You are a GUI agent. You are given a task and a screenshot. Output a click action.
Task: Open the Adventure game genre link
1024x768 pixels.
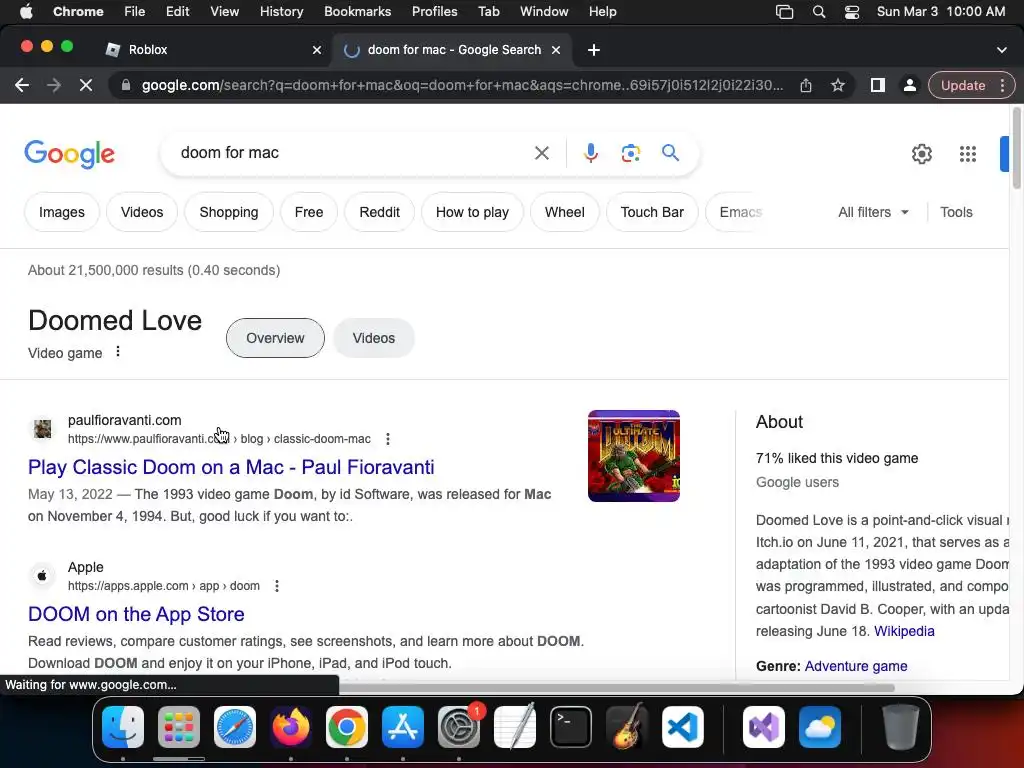[x=856, y=666]
